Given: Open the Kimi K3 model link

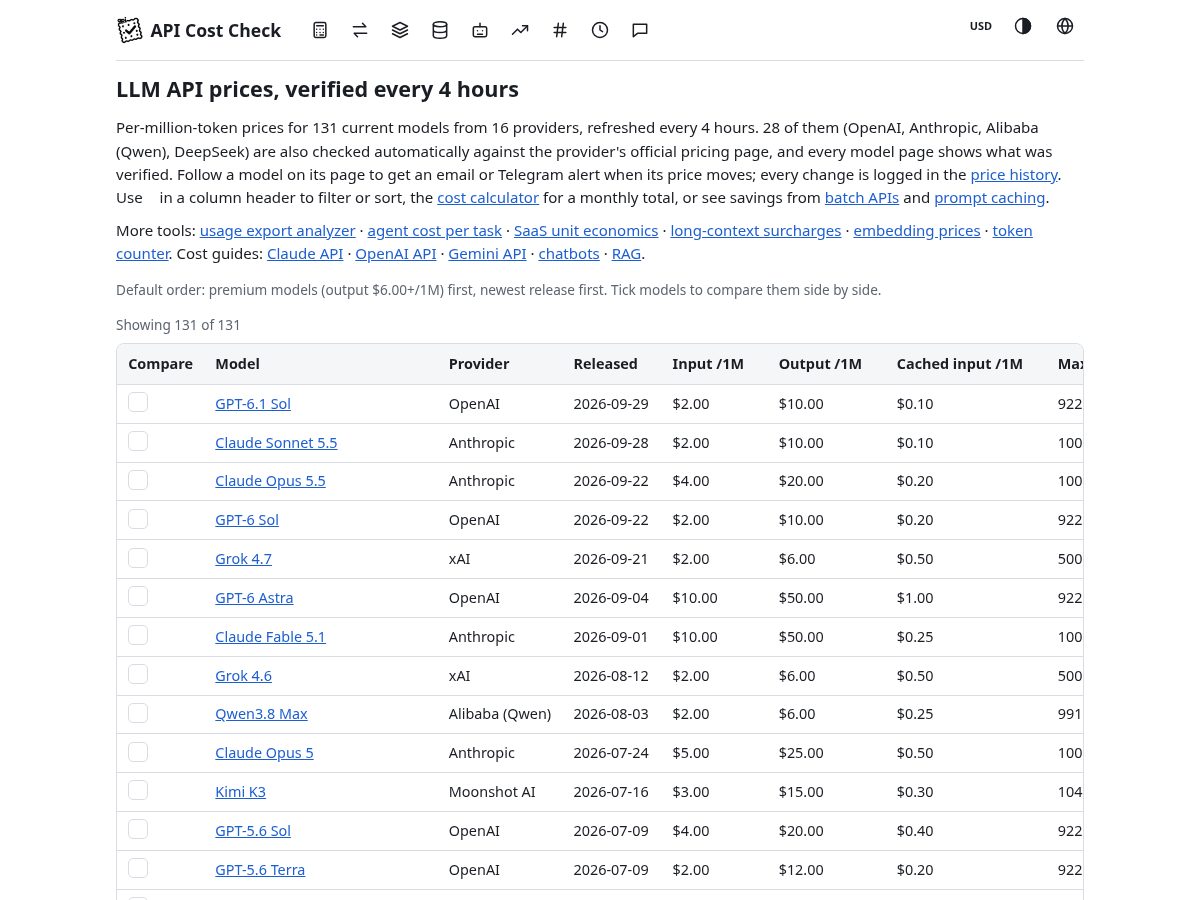Looking at the screenshot, I should coord(240,792).
